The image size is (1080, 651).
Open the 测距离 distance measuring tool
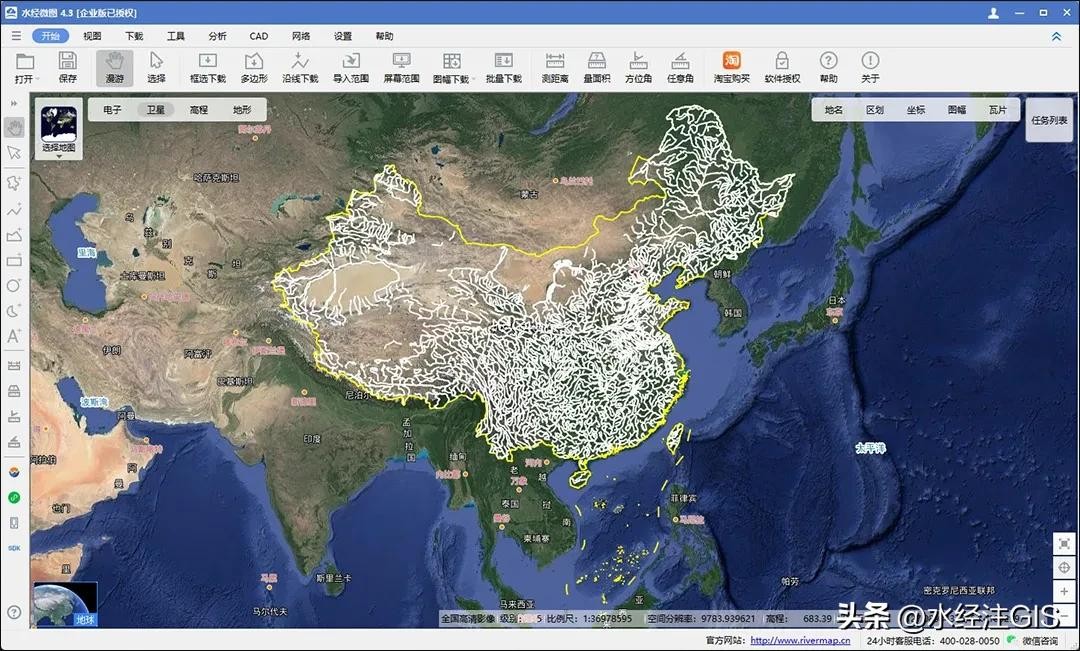point(555,67)
